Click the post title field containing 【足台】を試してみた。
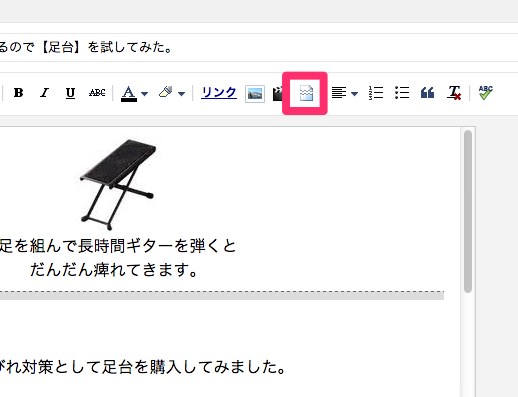Screen dimensions: 518x397 tap(259, 47)
